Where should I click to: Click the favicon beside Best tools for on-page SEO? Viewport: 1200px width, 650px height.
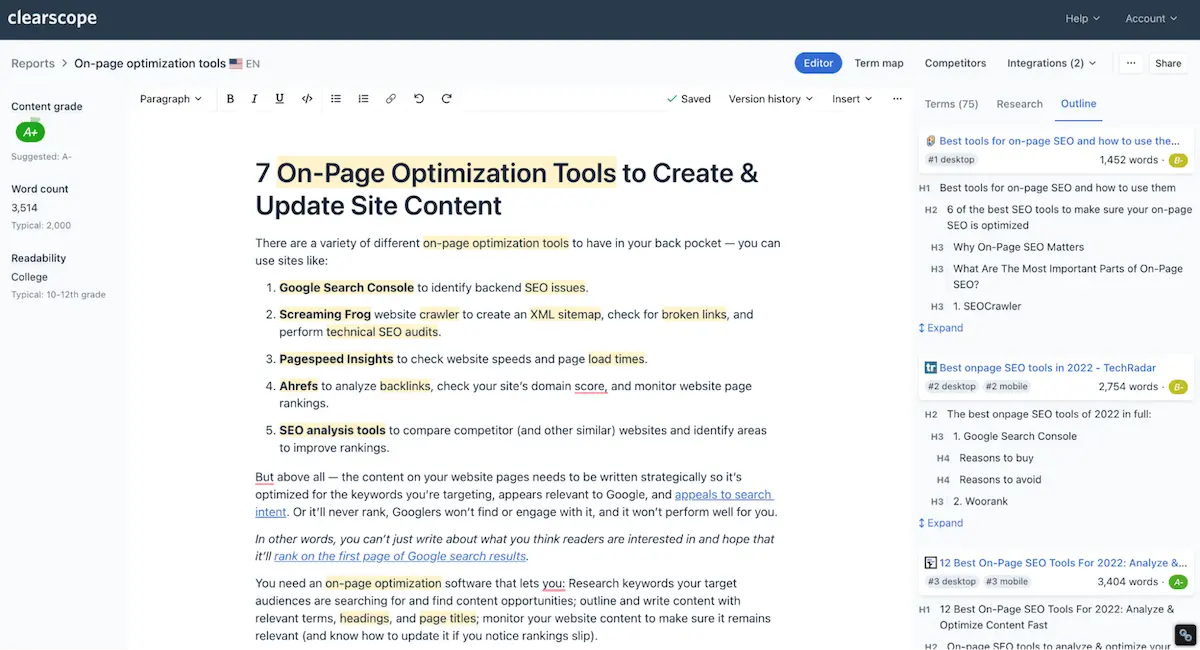931,141
